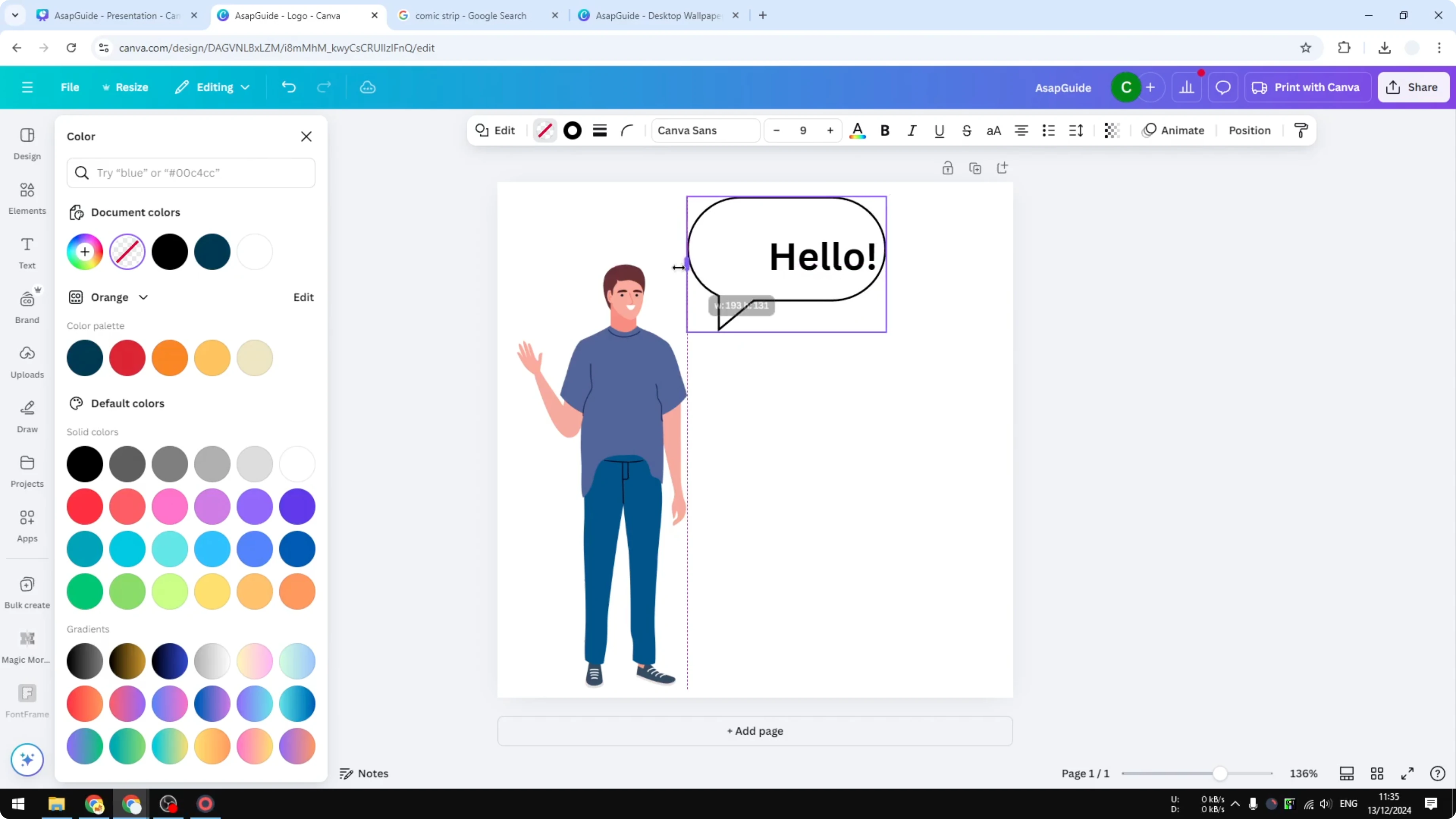Open the Text panel in sidebar

coord(27,252)
